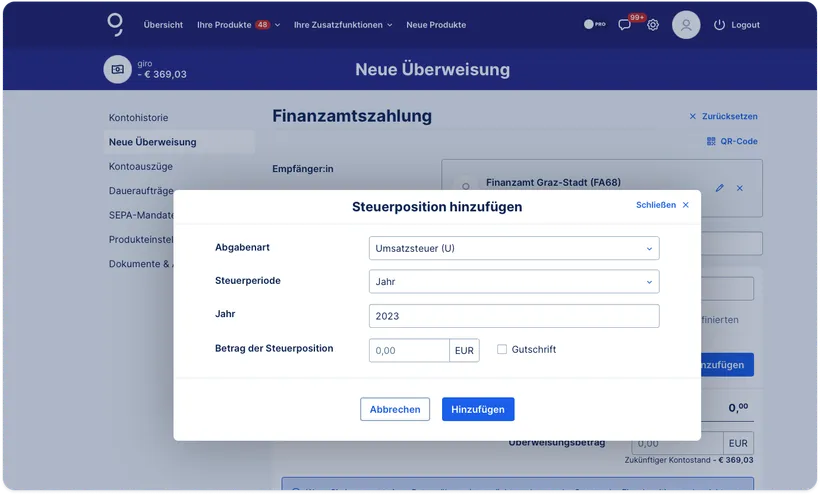Viewport: 820px width, 494px height.
Task: Click the giro account cash icon
Action: (x=118, y=69)
